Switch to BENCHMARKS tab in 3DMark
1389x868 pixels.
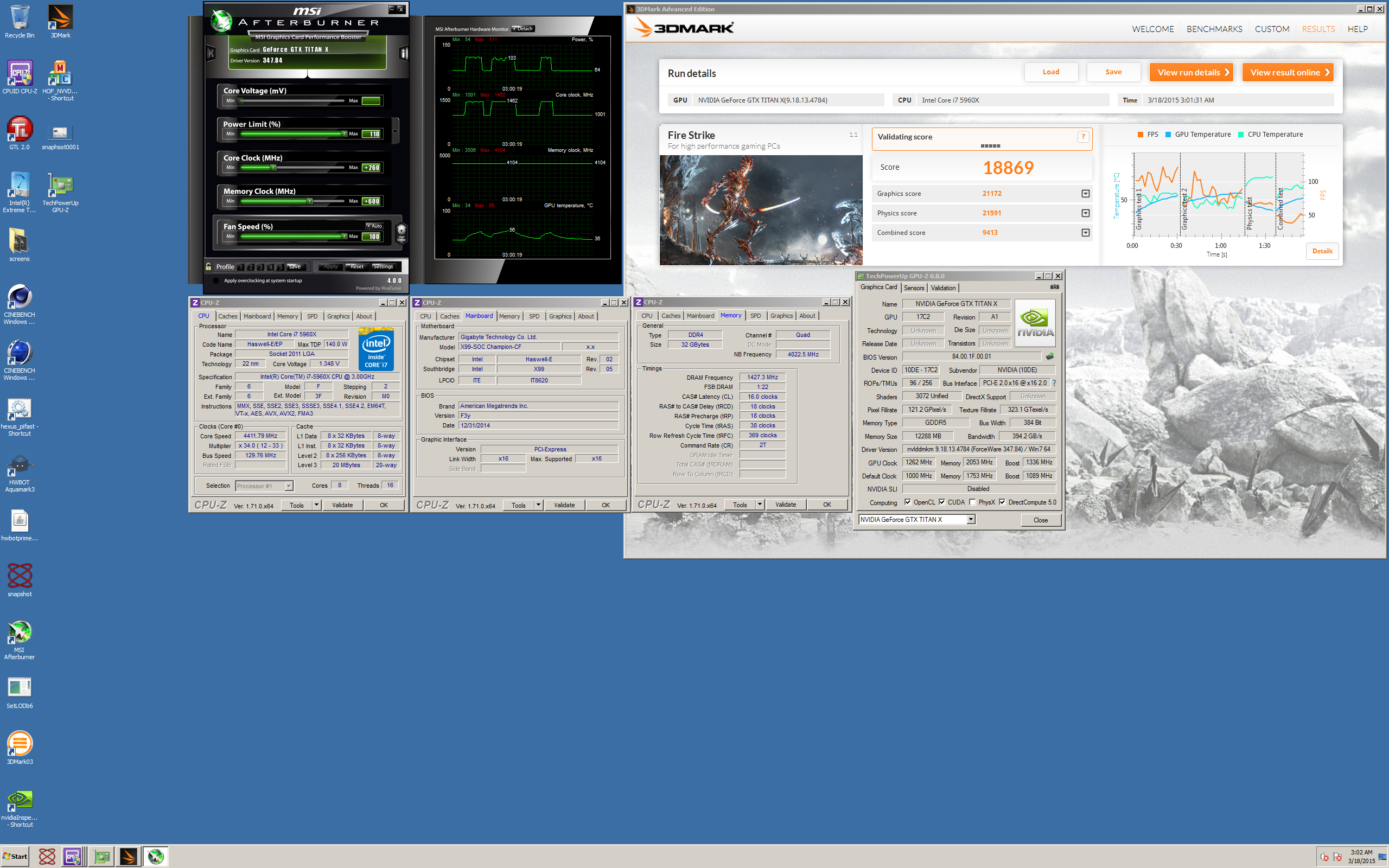point(1214,29)
